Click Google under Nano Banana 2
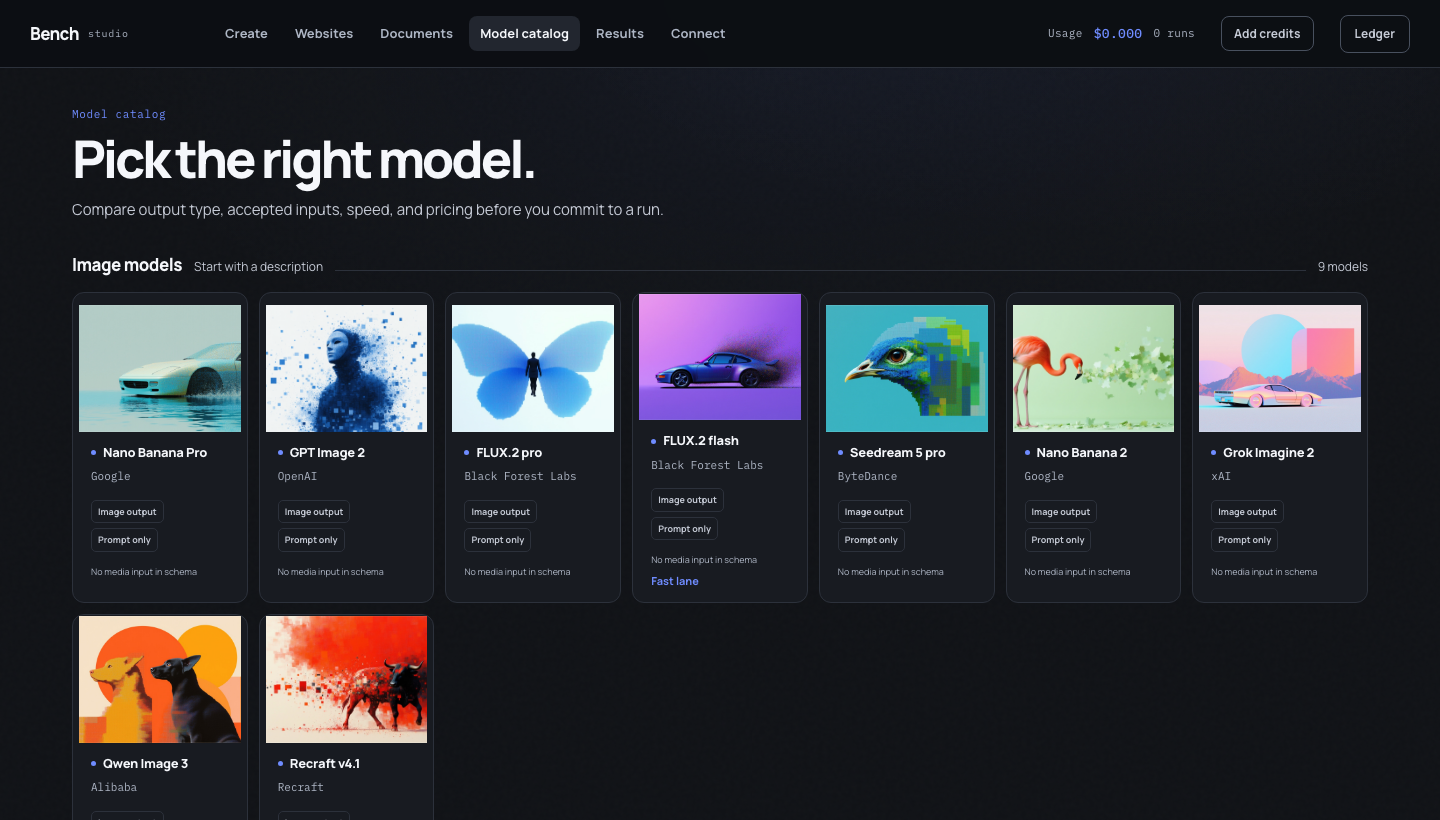The image size is (1440, 820). pos(1044,477)
